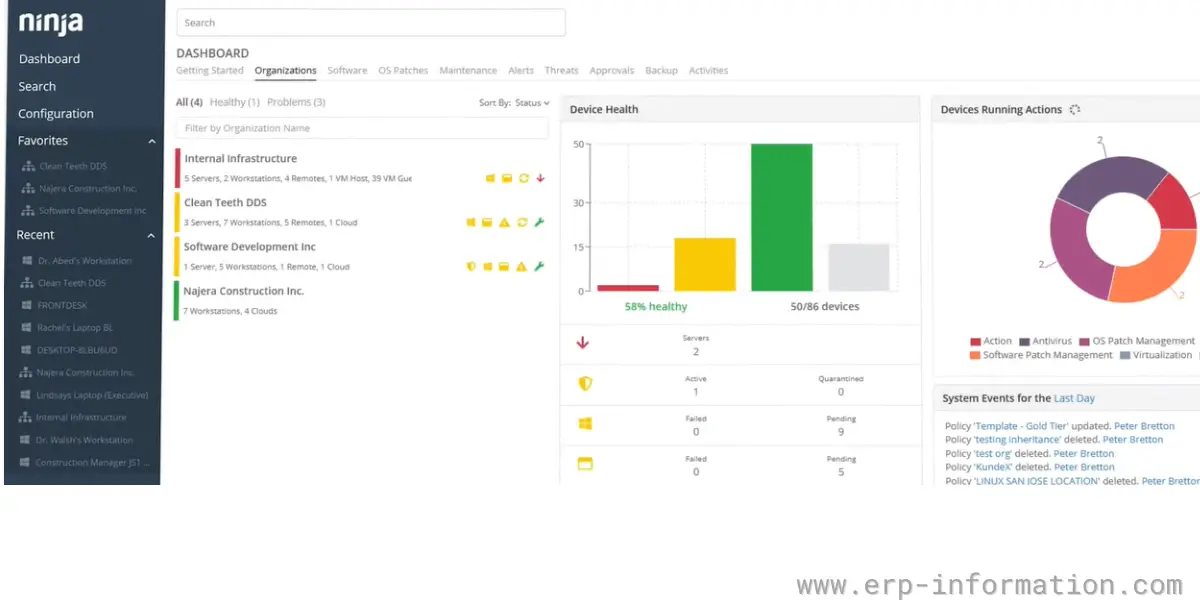This screenshot has height=600, width=1200.
Task: Click the Last Day link in System Events
Action: (x=1074, y=398)
